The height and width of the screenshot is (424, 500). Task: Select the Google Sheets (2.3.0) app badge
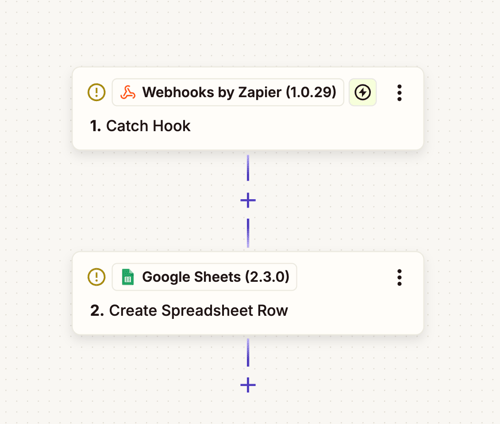204,277
